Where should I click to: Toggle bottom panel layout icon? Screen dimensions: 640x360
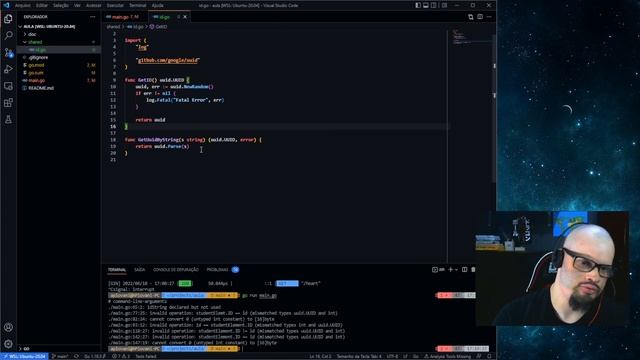click(426, 5)
